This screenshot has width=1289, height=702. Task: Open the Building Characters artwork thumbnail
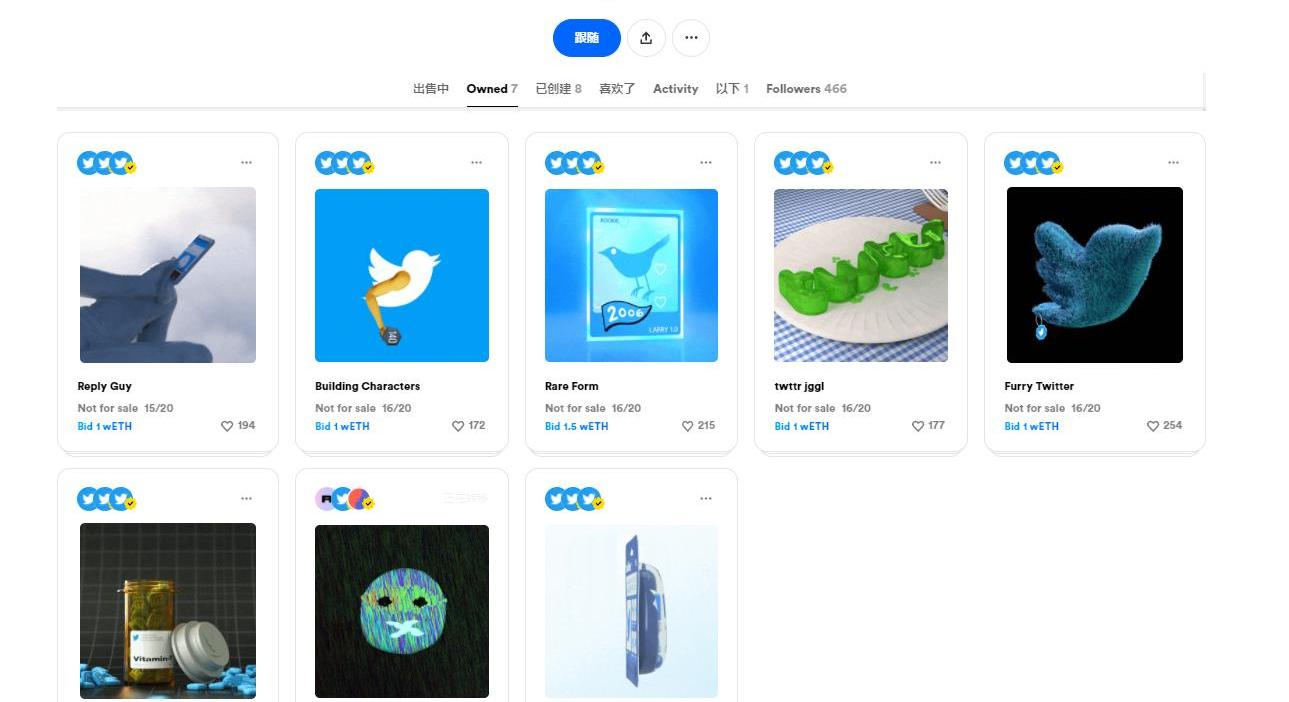click(402, 275)
